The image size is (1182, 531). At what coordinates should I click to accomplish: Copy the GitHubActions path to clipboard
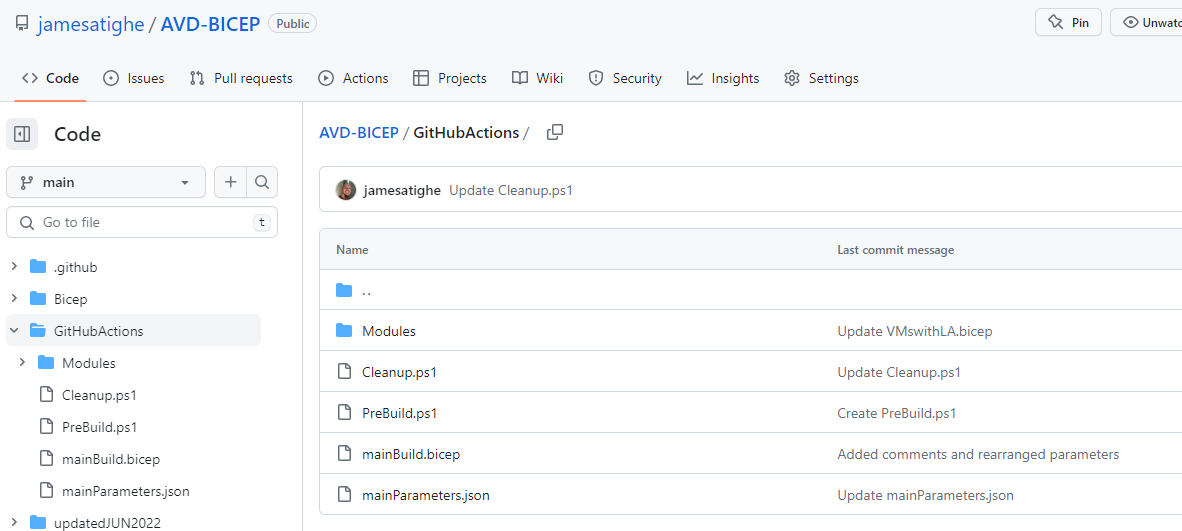click(x=555, y=132)
